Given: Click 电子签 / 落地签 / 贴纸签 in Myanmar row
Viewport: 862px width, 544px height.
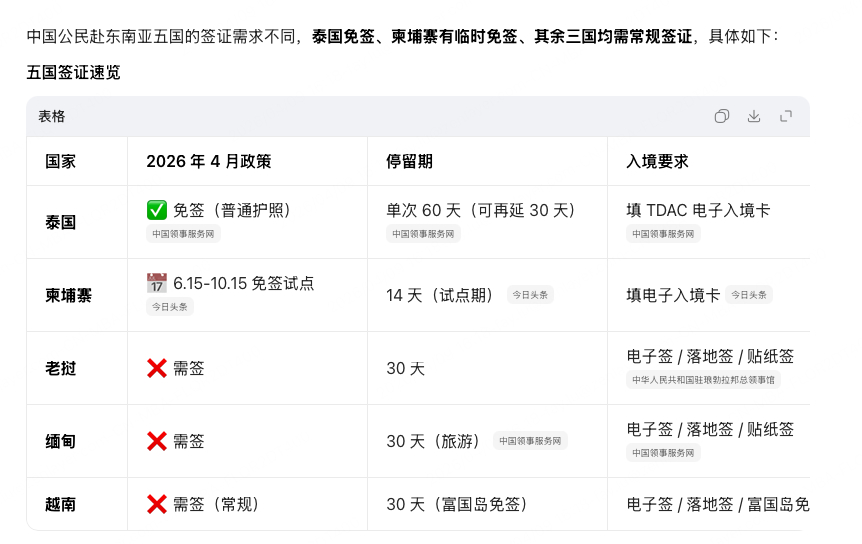Looking at the screenshot, I should (710, 429).
